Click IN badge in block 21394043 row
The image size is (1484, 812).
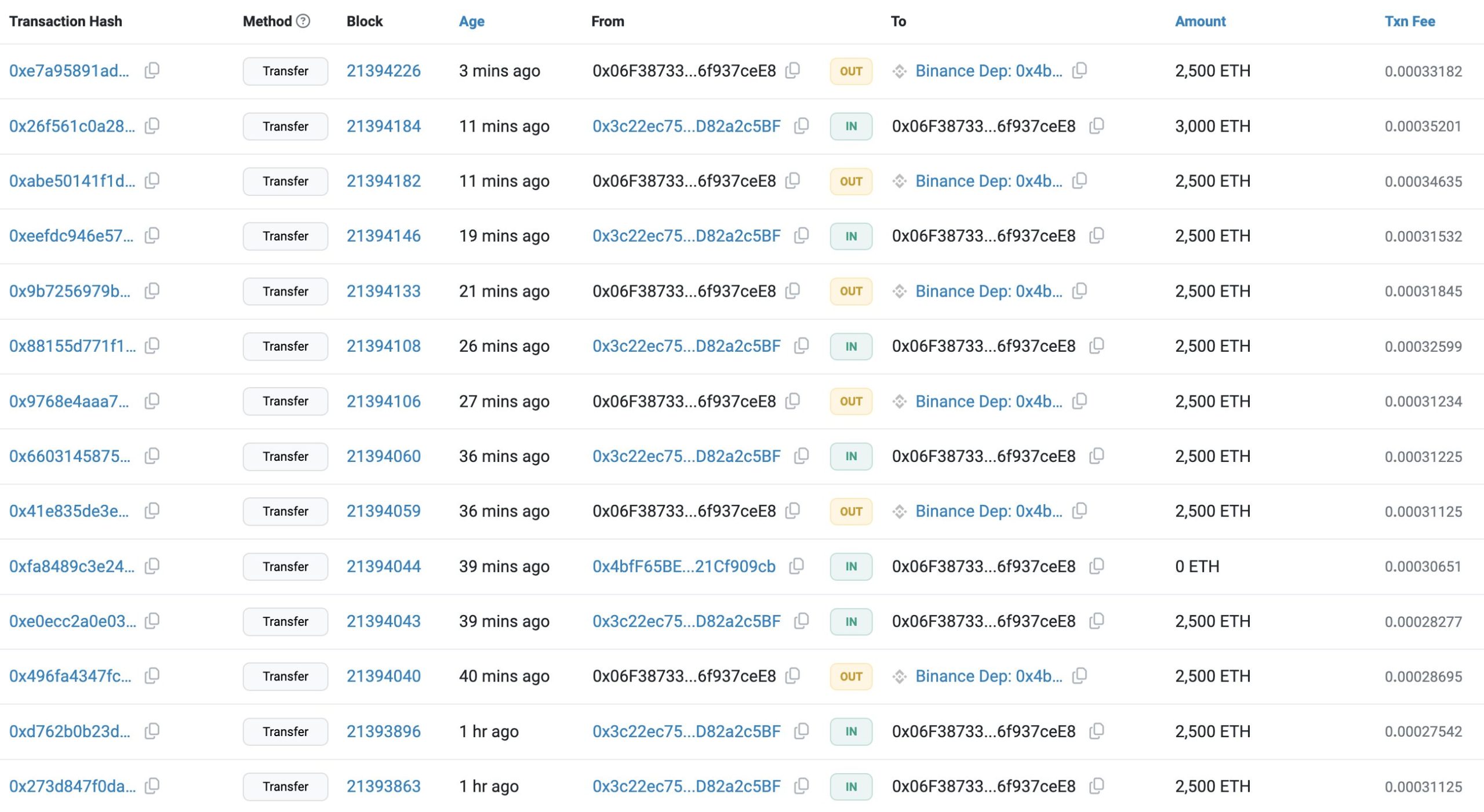point(850,621)
